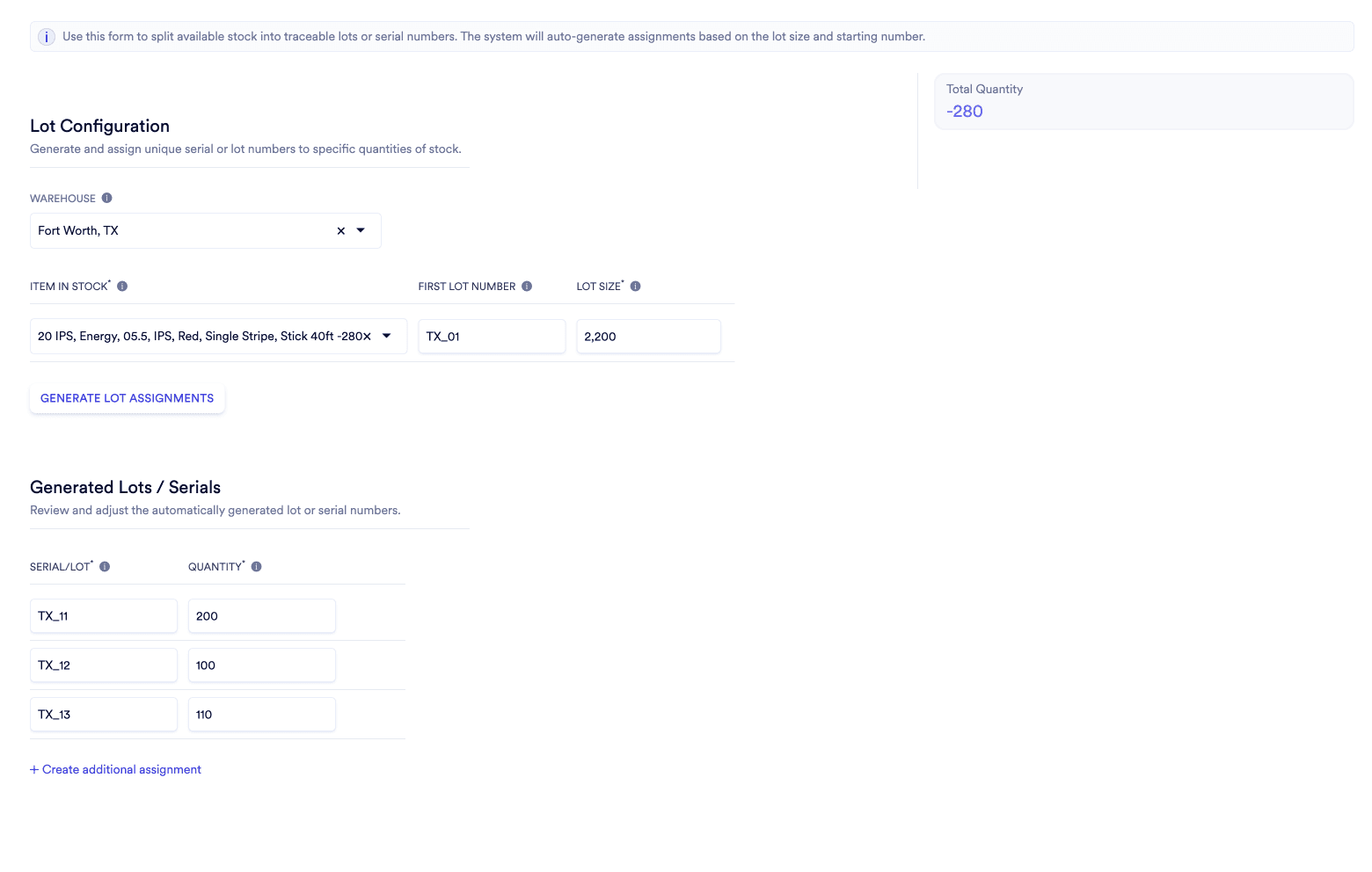Screen dimensions: 1372x872
Task: Click the Serial/Lot info icon
Action: (105, 566)
